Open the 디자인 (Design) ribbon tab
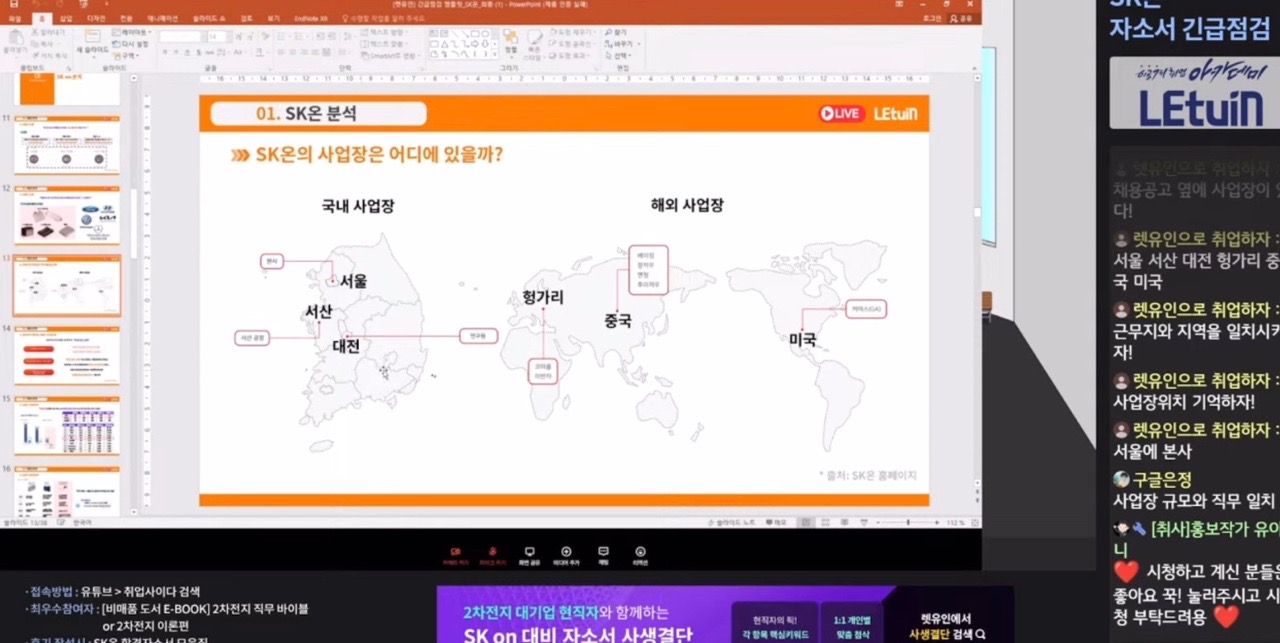 (96, 18)
